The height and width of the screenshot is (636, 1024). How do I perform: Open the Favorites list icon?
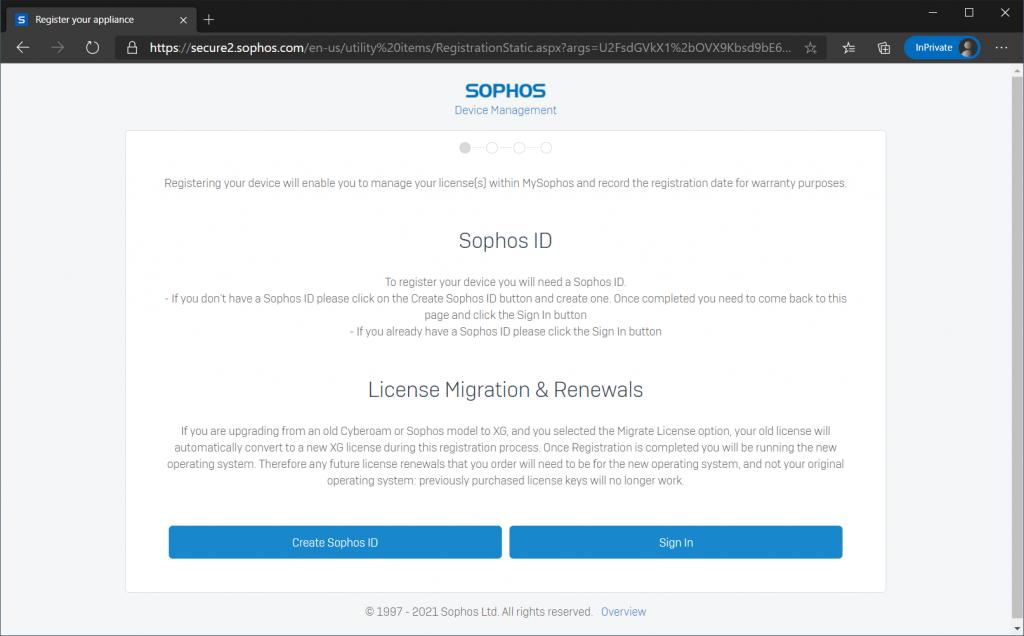tap(848, 48)
